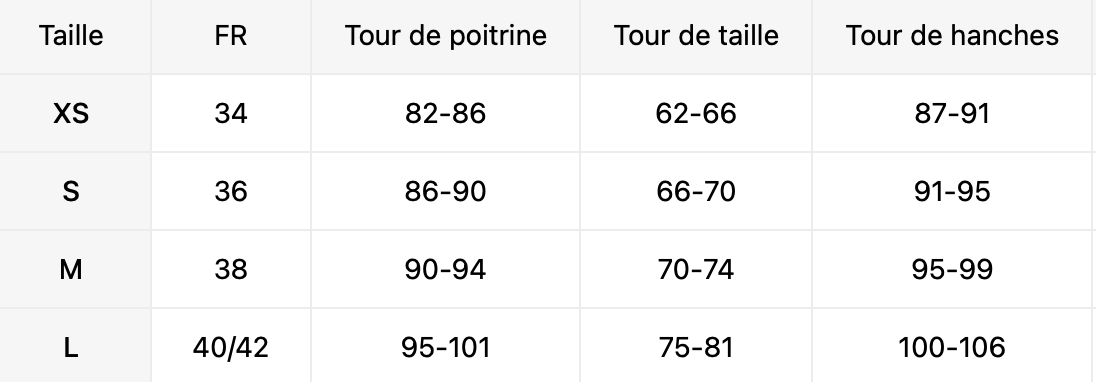1096x382 pixels.
Task: Select the 62-66 waist measurement cell
Action: (696, 113)
